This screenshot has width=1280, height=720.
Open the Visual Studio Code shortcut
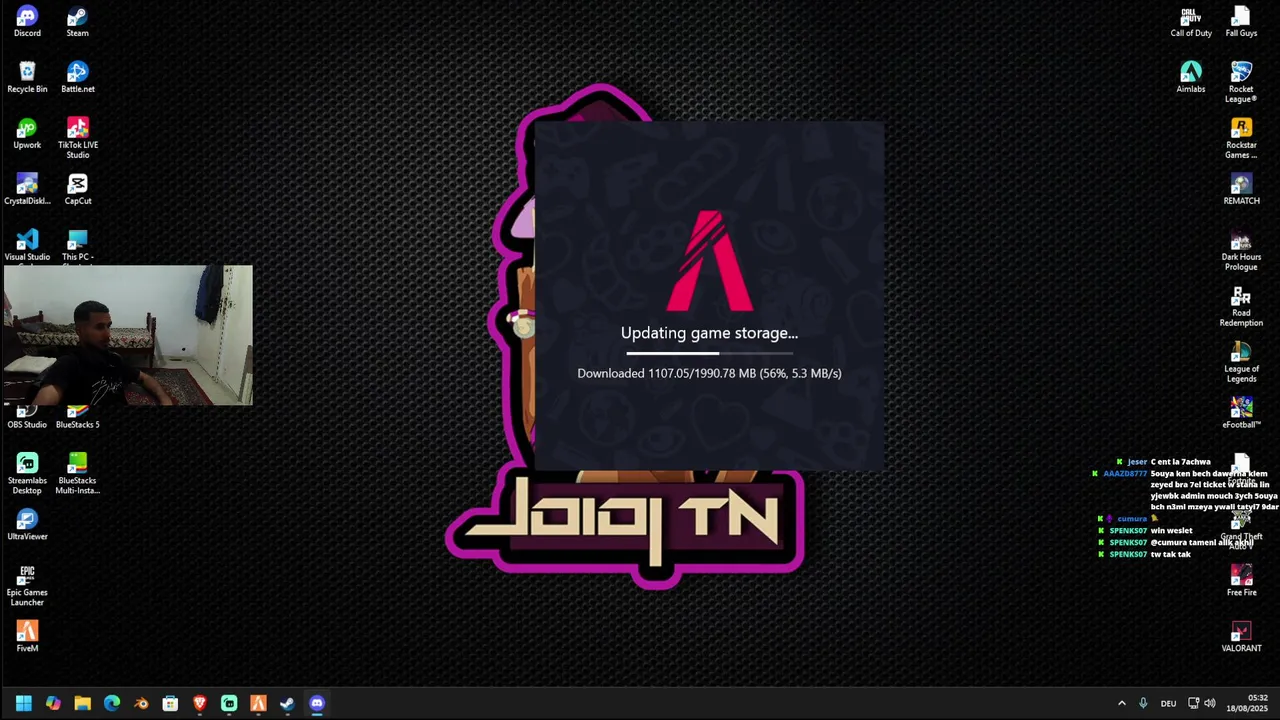[27, 246]
